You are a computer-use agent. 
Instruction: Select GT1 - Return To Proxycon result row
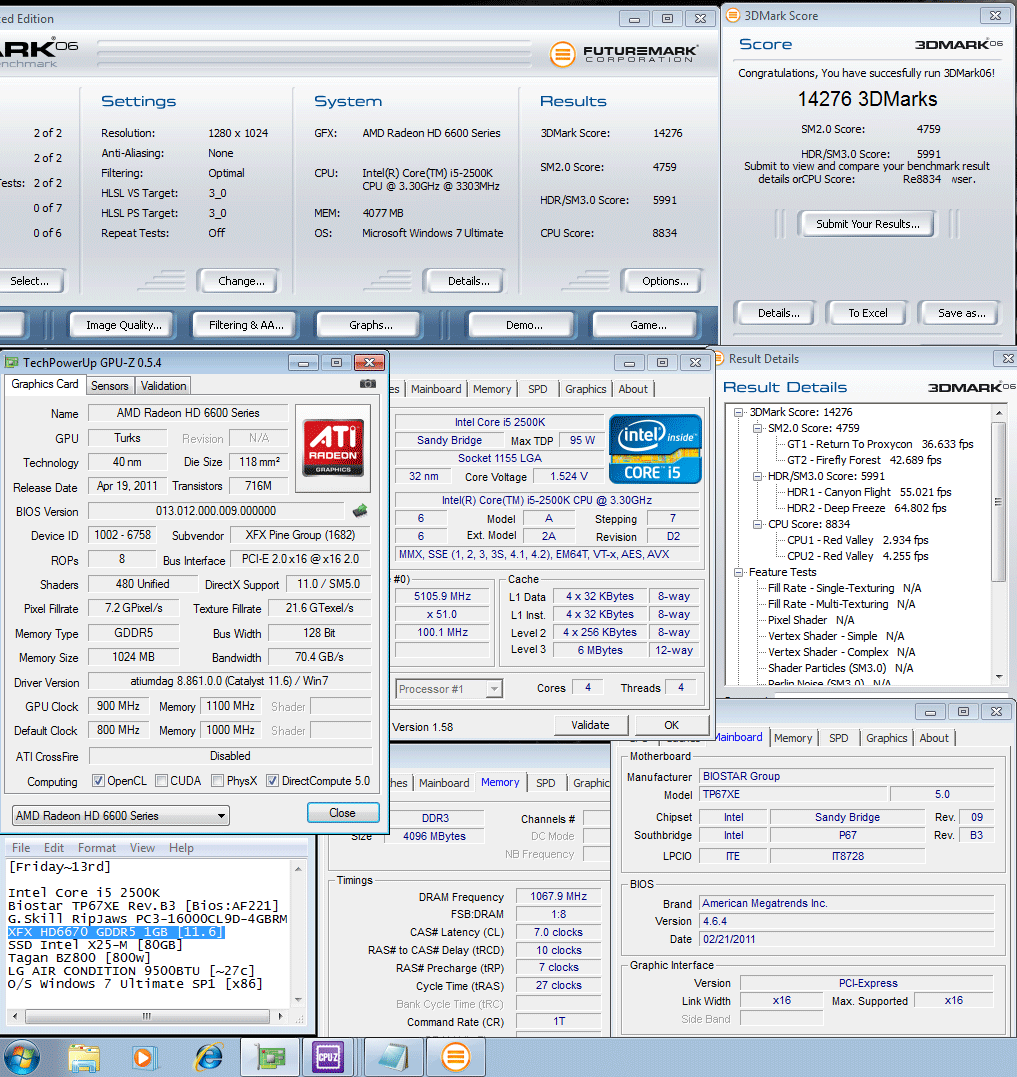880,444
